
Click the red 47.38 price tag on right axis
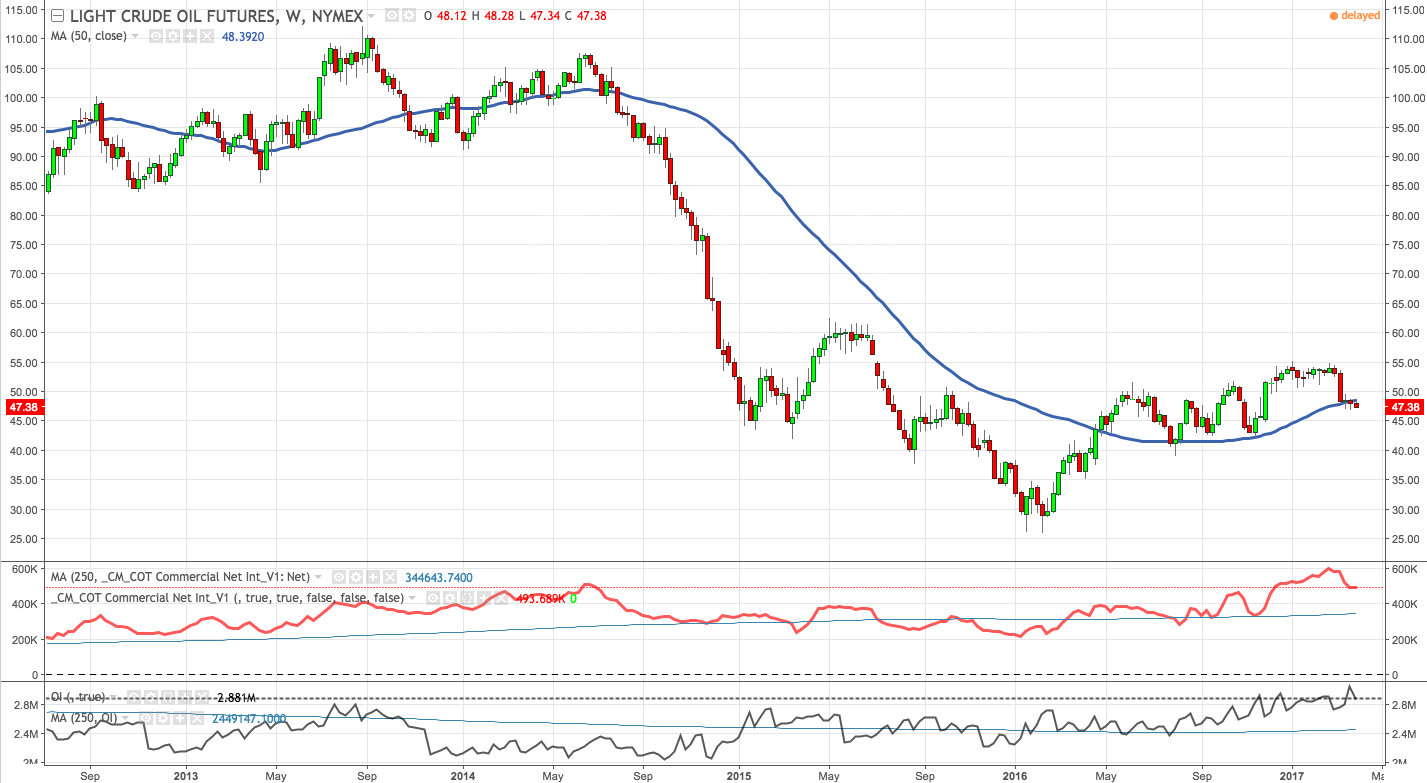coord(1405,407)
